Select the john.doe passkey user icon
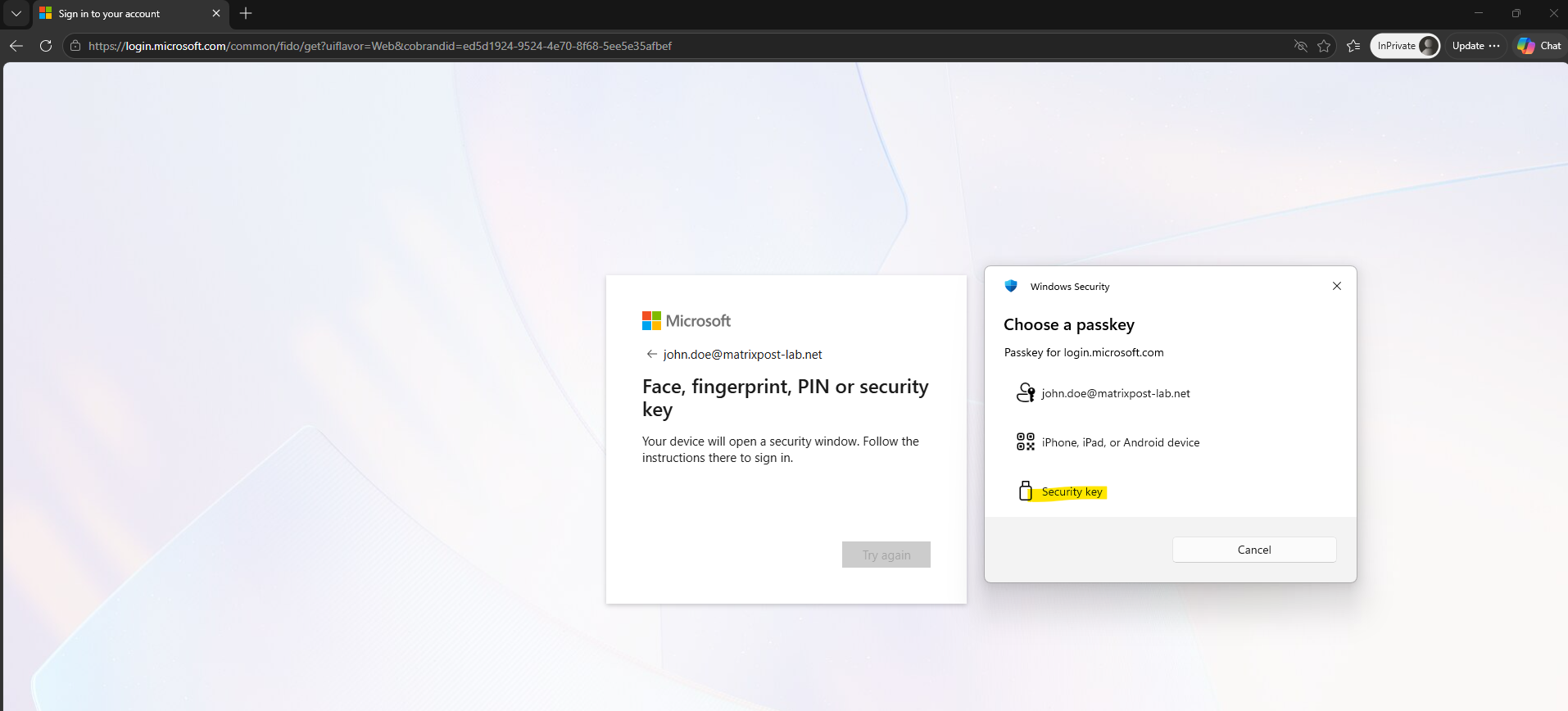 (x=1026, y=393)
